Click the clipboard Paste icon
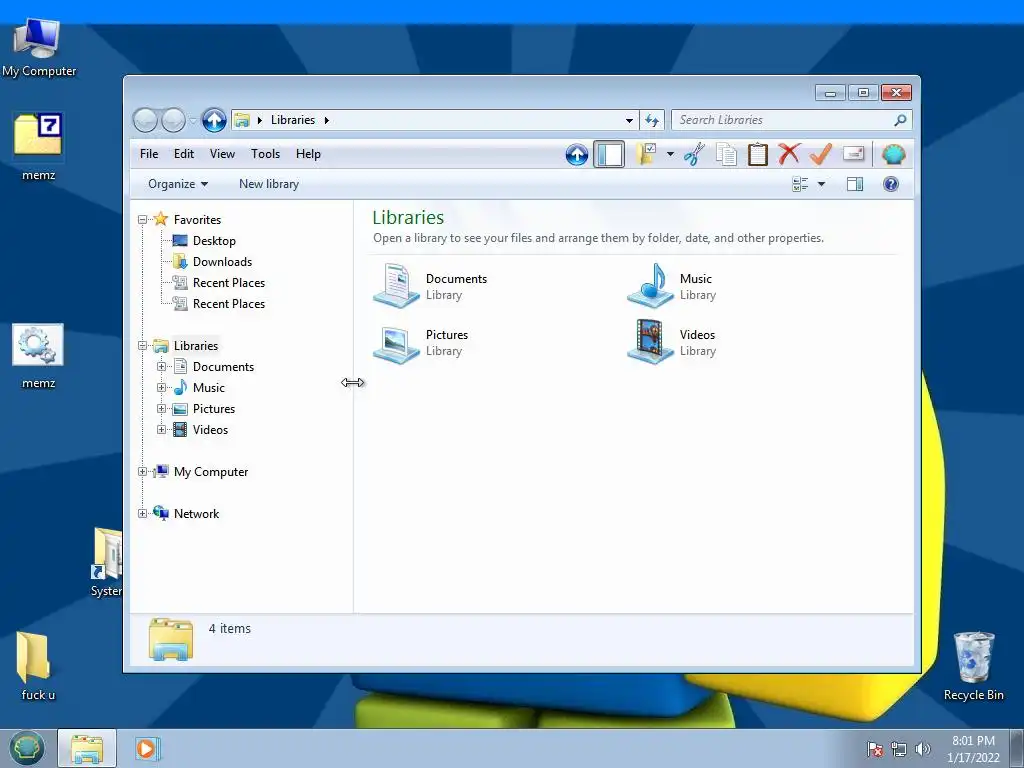The width and height of the screenshot is (1024, 768). coord(758,155)
